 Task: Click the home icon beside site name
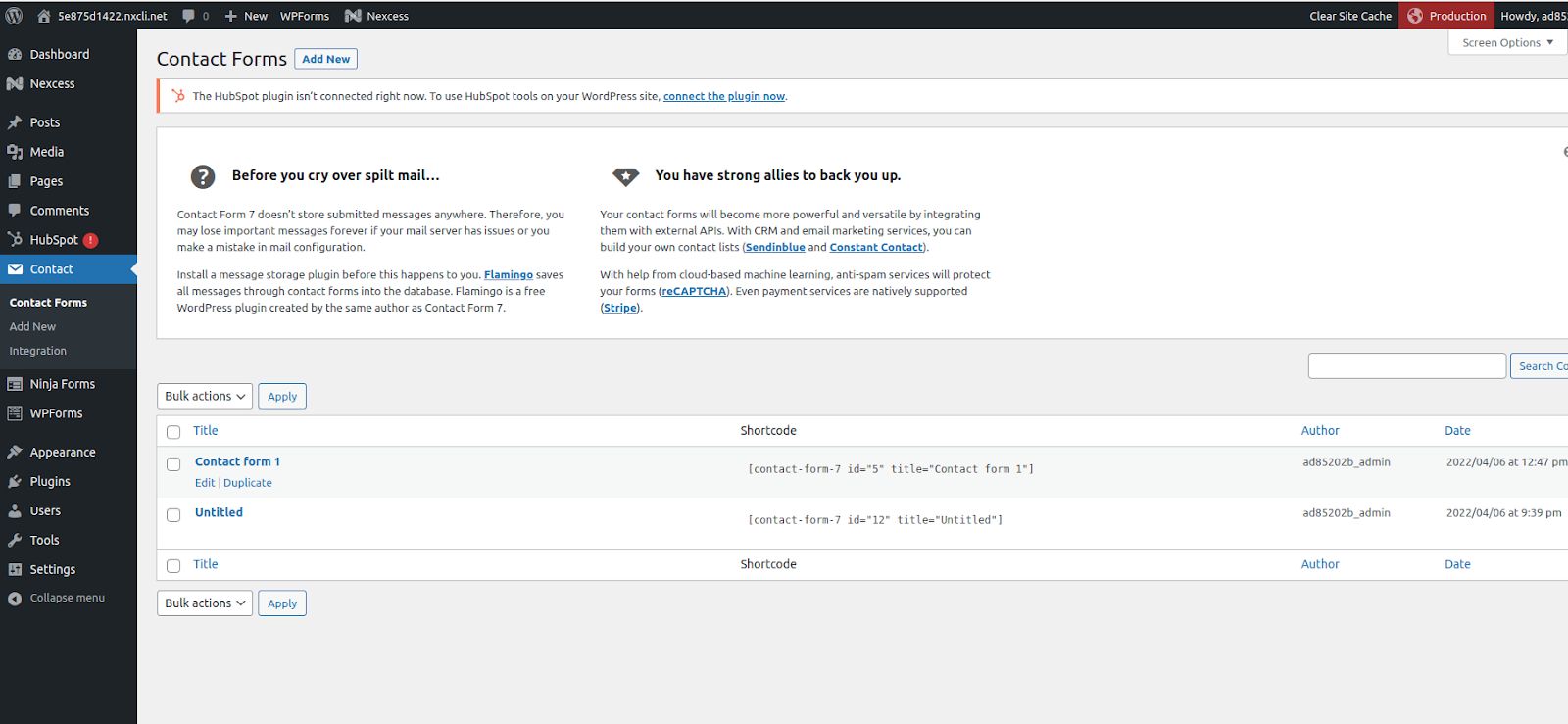(43, 16)
